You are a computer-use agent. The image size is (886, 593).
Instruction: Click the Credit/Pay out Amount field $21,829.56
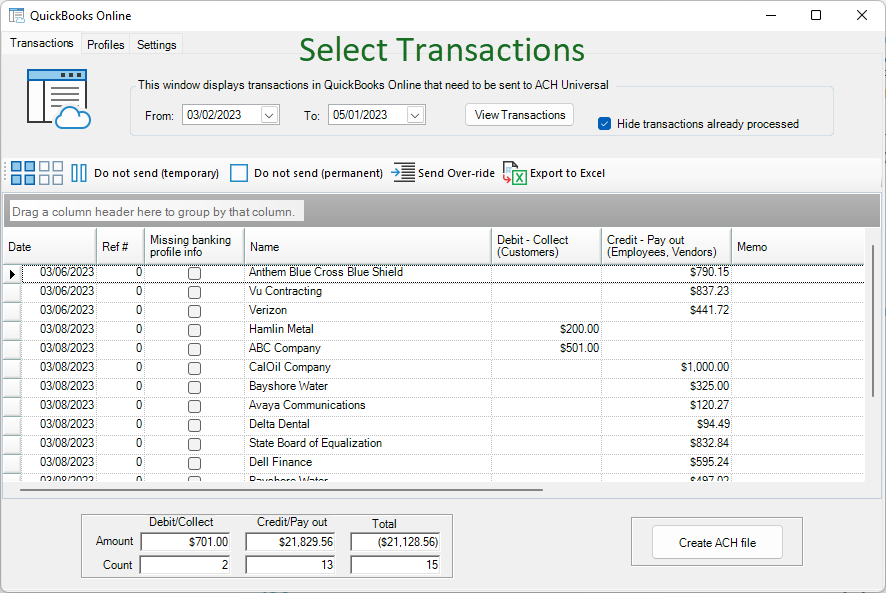(x=290, y=542)
